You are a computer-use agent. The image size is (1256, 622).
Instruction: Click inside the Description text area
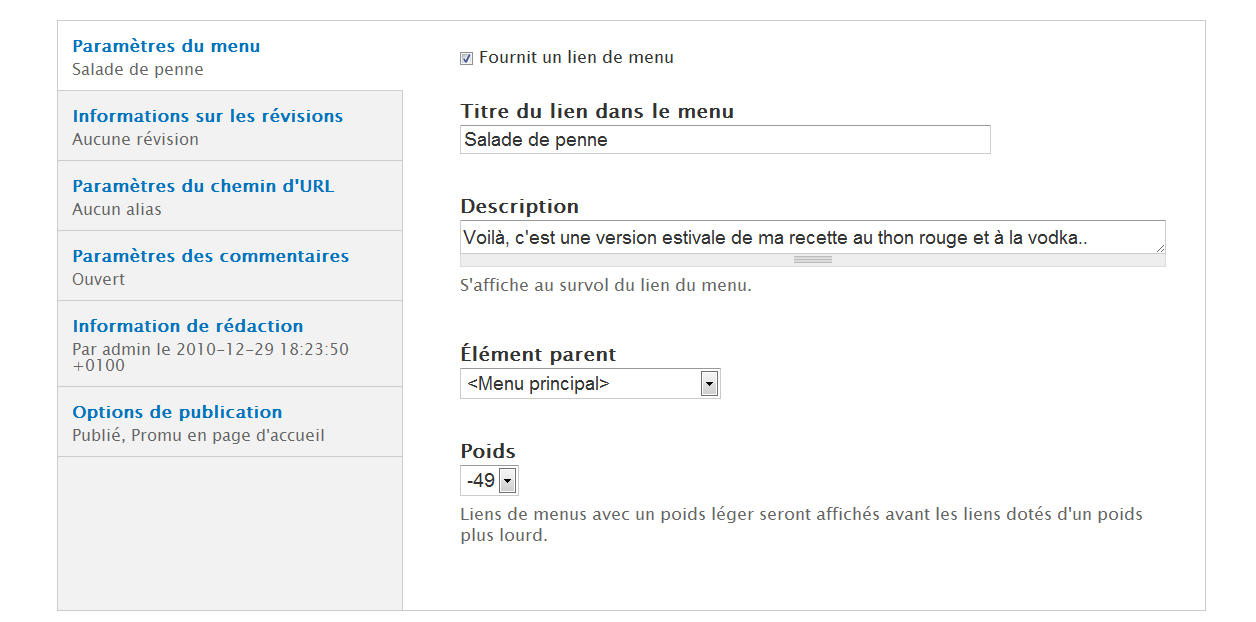click(812, 238)
